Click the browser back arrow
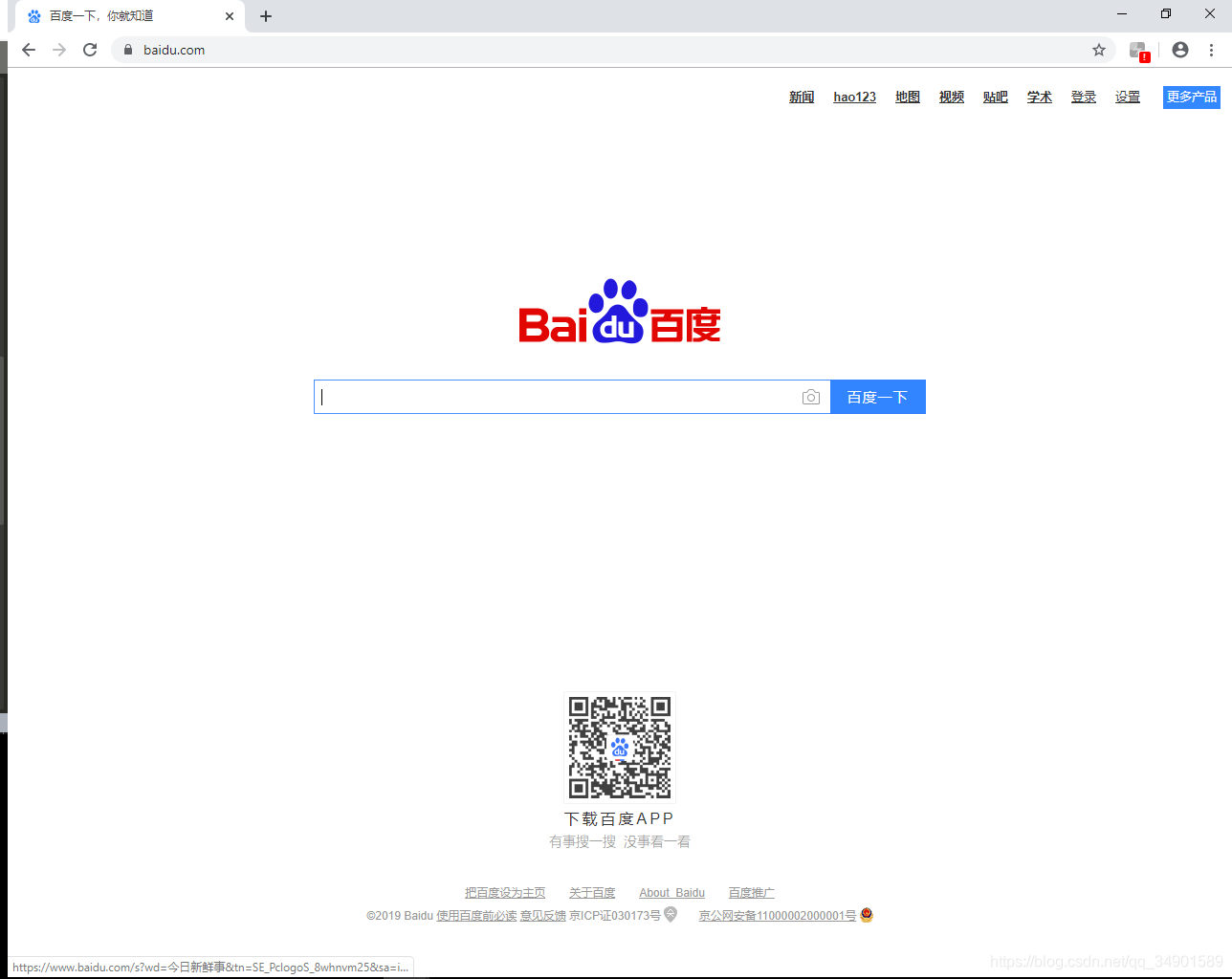1232x979 pixels. click(29, 50)
